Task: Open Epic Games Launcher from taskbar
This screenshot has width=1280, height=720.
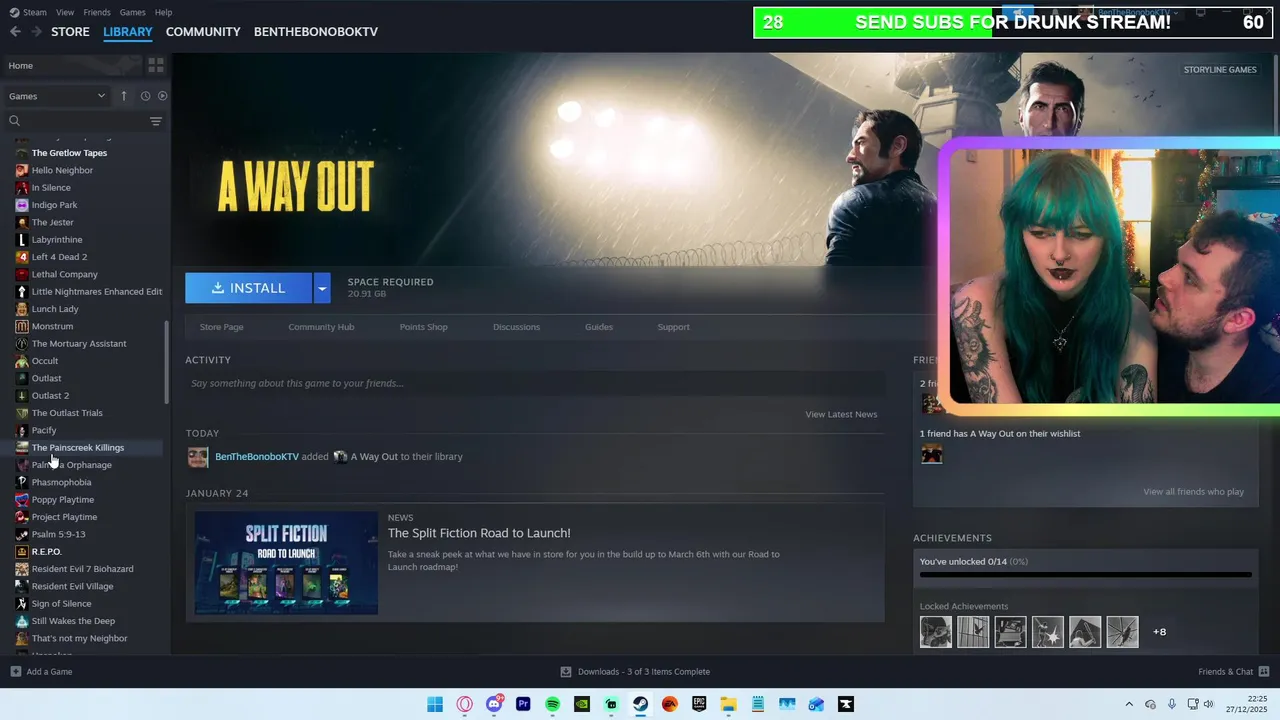Action: tap(699, 704)
